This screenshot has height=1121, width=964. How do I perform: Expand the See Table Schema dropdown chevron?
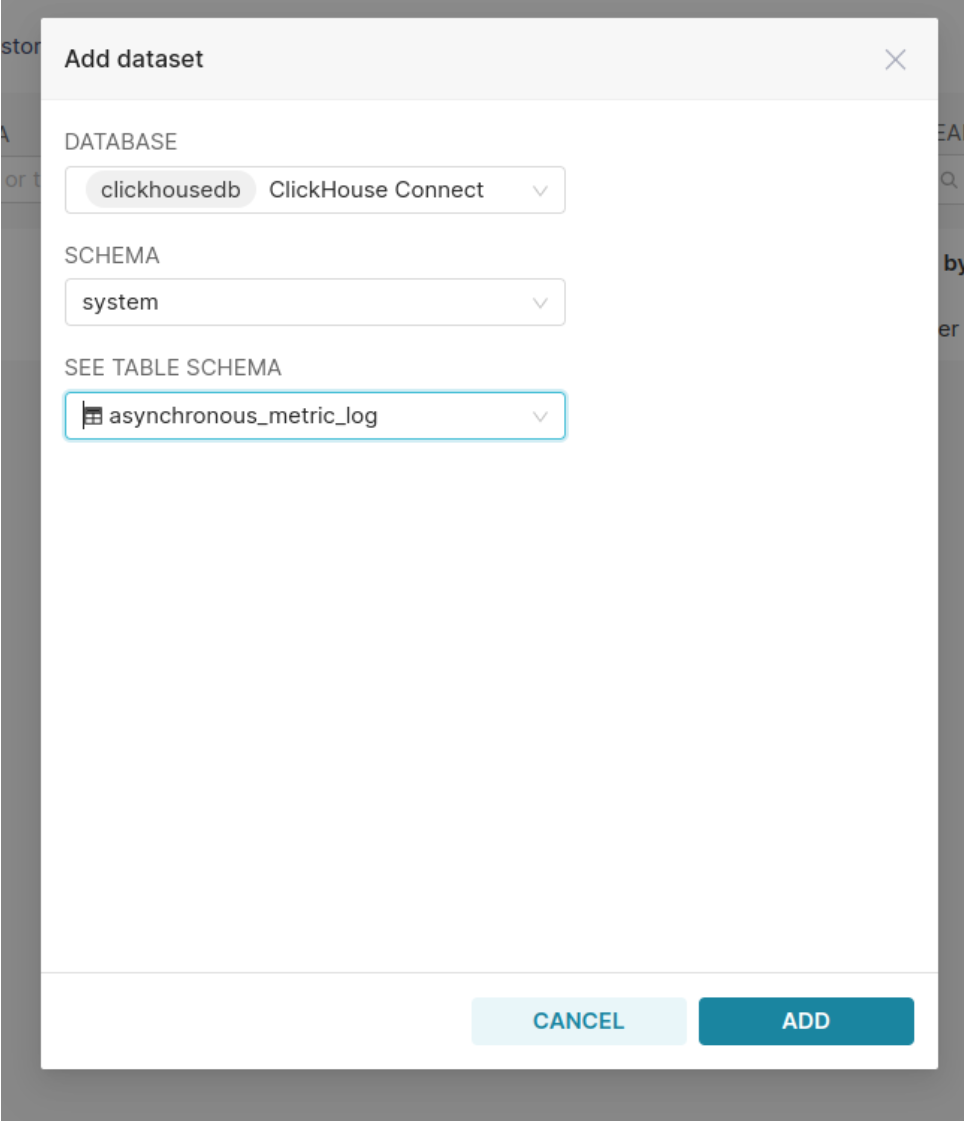tap(540, 416)
